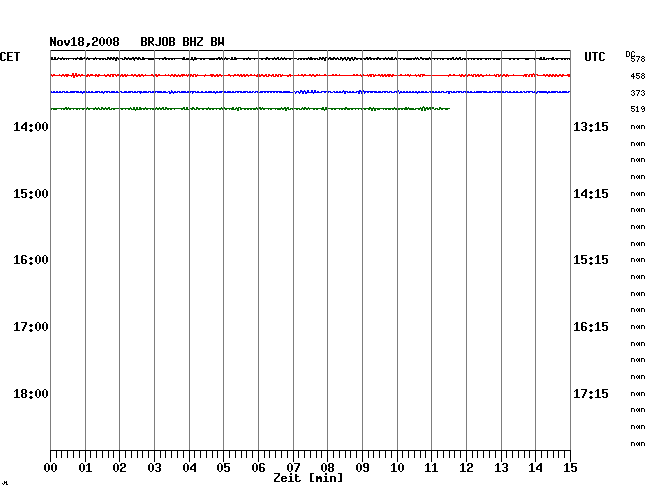
Task: Click the 17:00 CET time label
Action: (x=31, y=327)
